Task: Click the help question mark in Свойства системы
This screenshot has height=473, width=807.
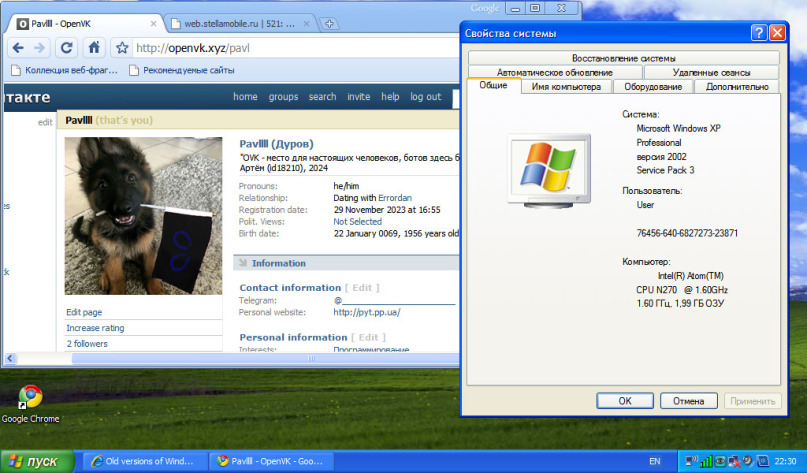Action: click(x=759, y=34)
